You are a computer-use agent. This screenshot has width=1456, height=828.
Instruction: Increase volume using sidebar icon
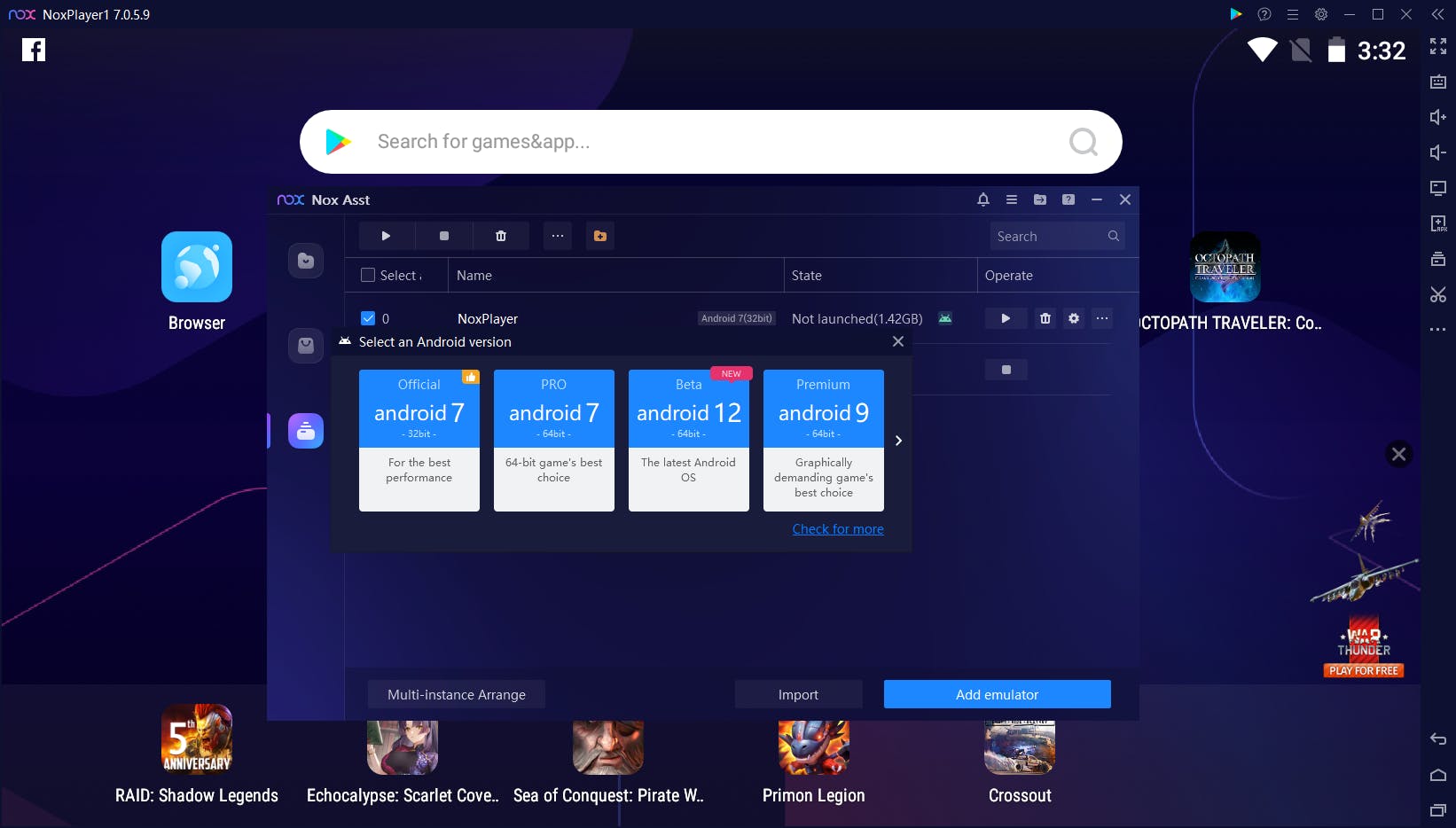[x=1438, y=117]
